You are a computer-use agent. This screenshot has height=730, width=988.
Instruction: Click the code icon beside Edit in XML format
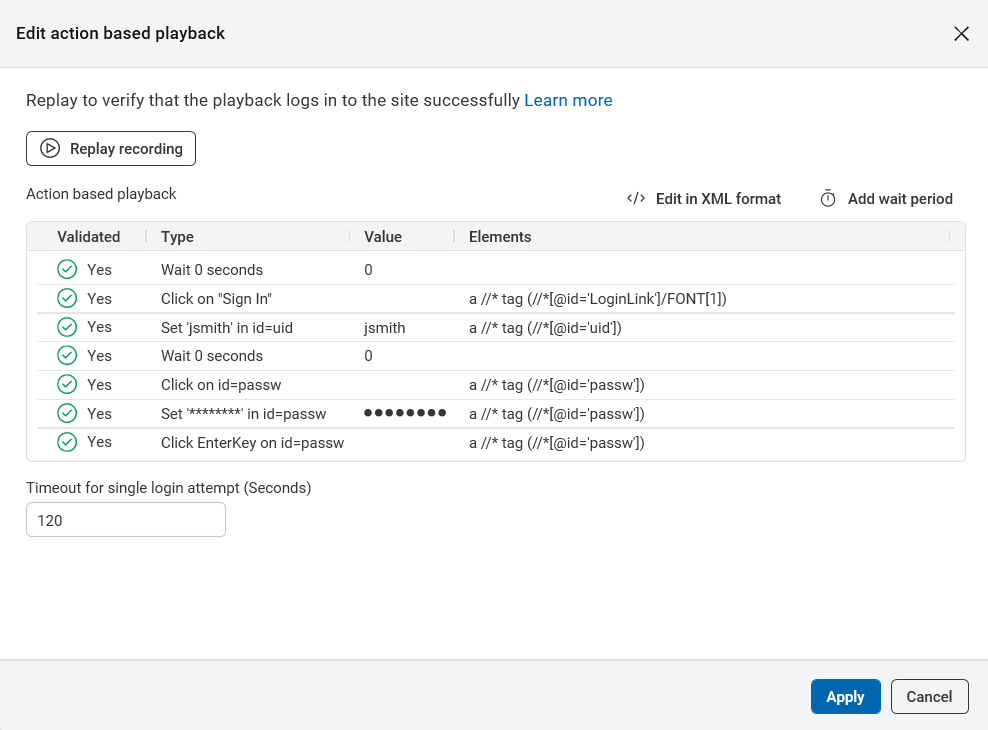pyautogui.click(x=636, y=198)
